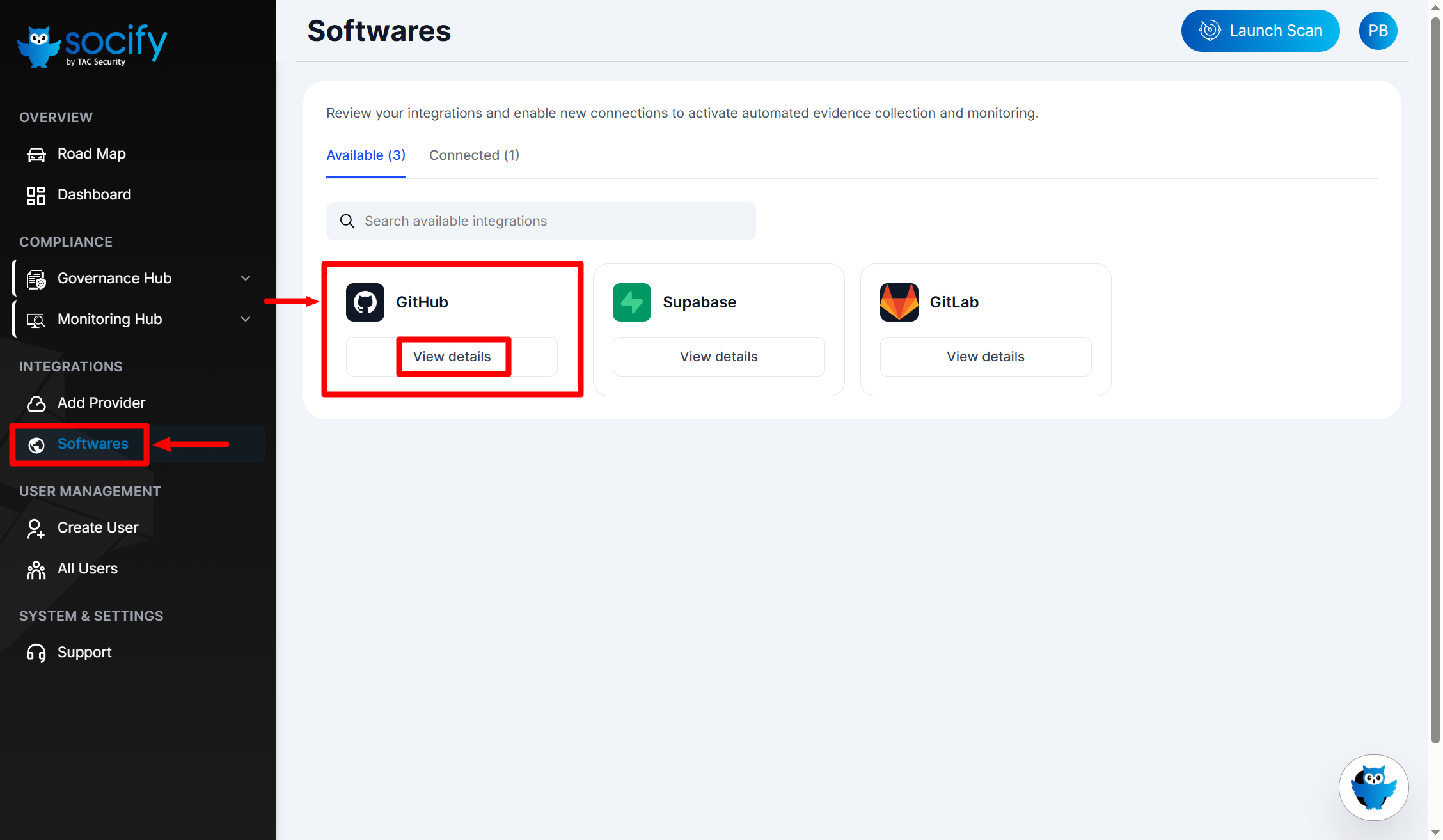
Task: Open the owl chatbot assistant bubble
Action: pyautogui.click(x=1373, y=787)
